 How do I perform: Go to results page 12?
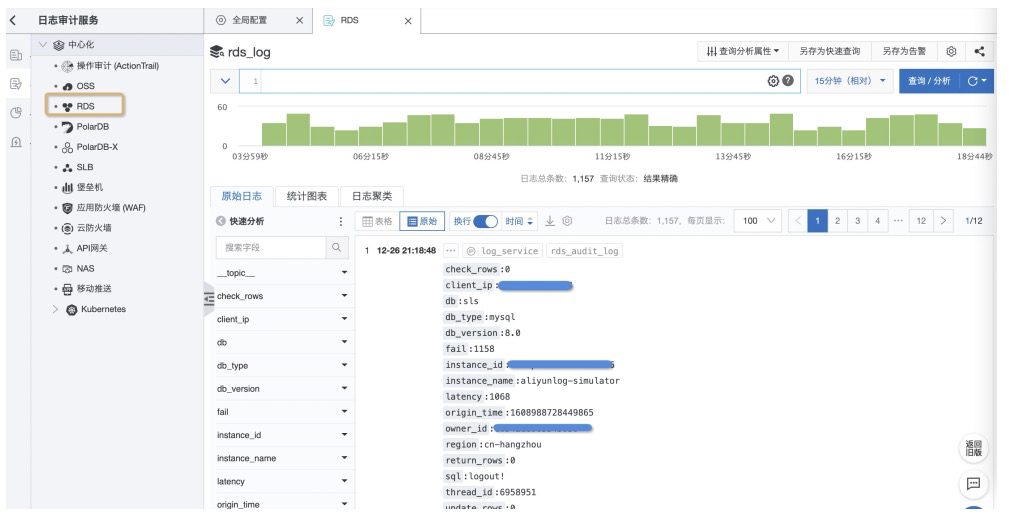[920, 221]
